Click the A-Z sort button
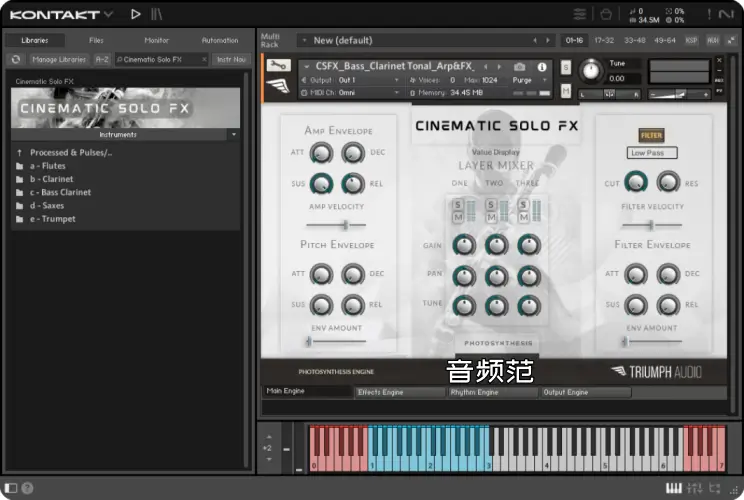 point(102,59)
